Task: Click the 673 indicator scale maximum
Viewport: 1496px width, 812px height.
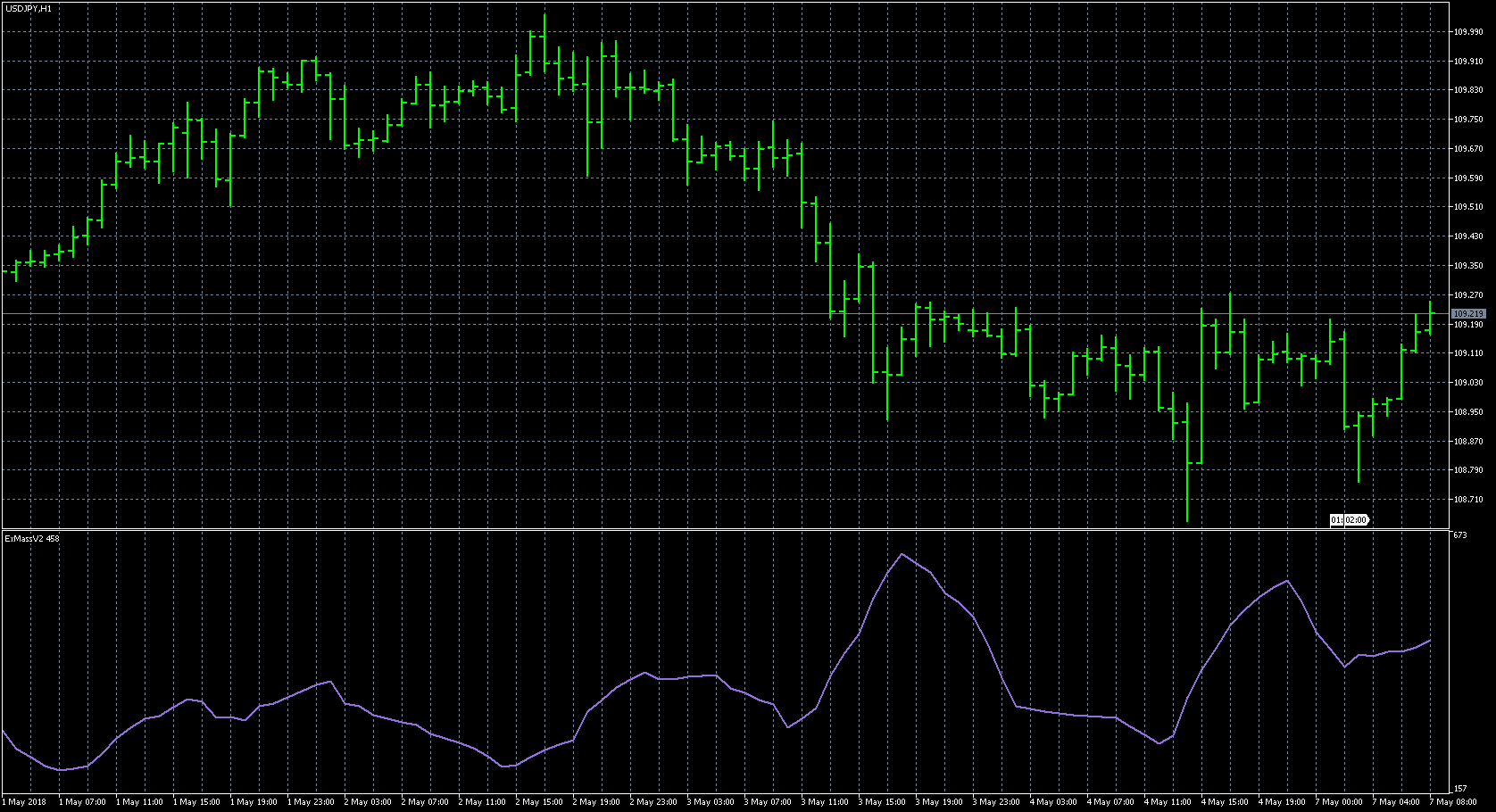Action: [1459, 535]
